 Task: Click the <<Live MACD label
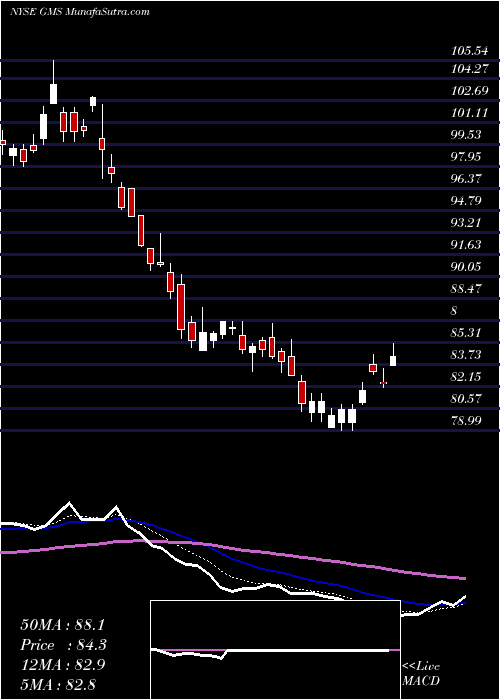(x=421, y=674)
